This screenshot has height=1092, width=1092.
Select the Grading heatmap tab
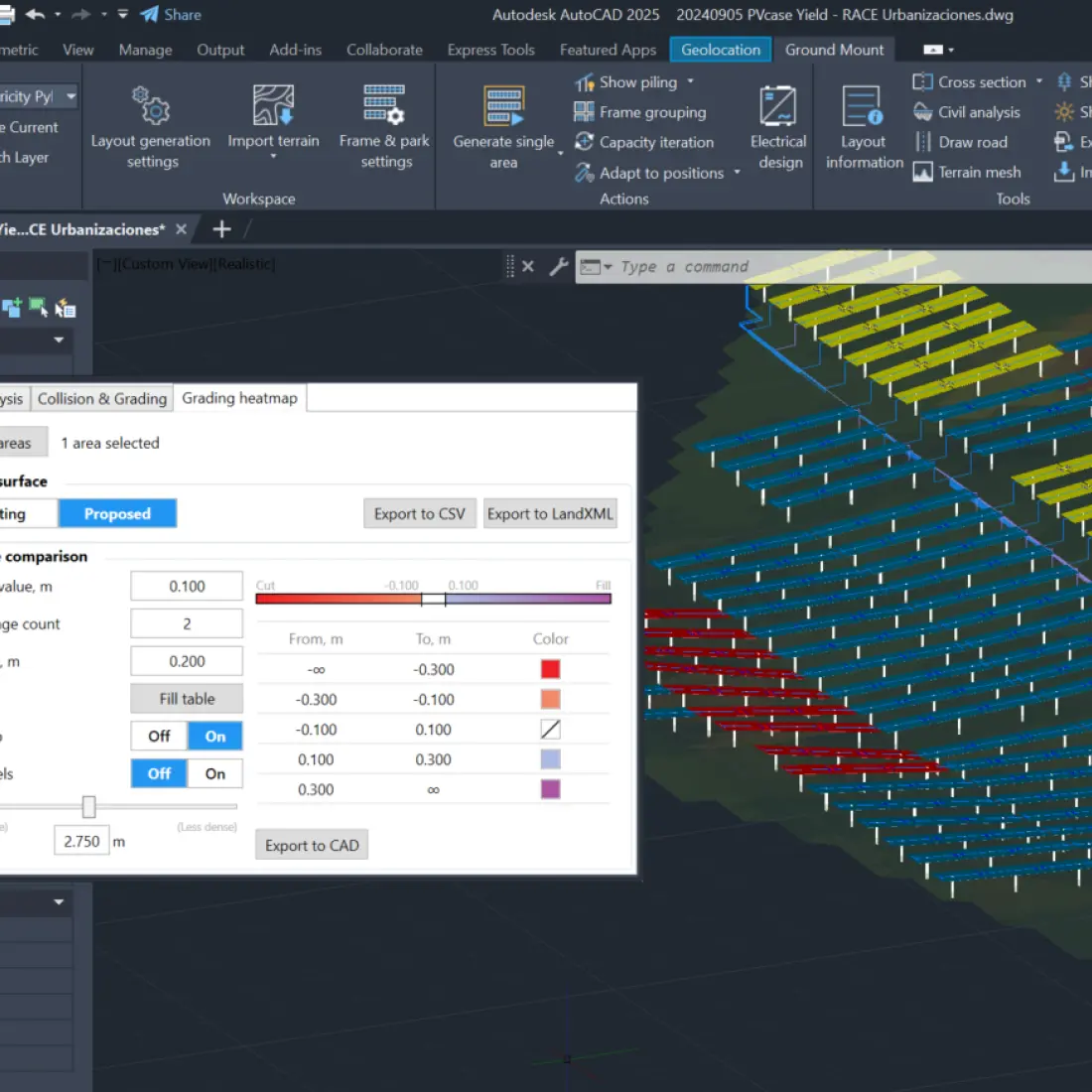coord(239,398)
